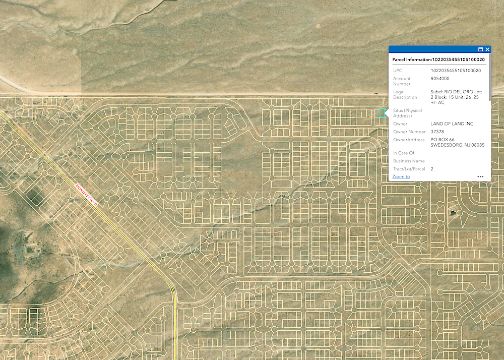Click the Zoom to link
This screenshot has height=360, width=504.
pyautogui.click(x=401, y=177)
